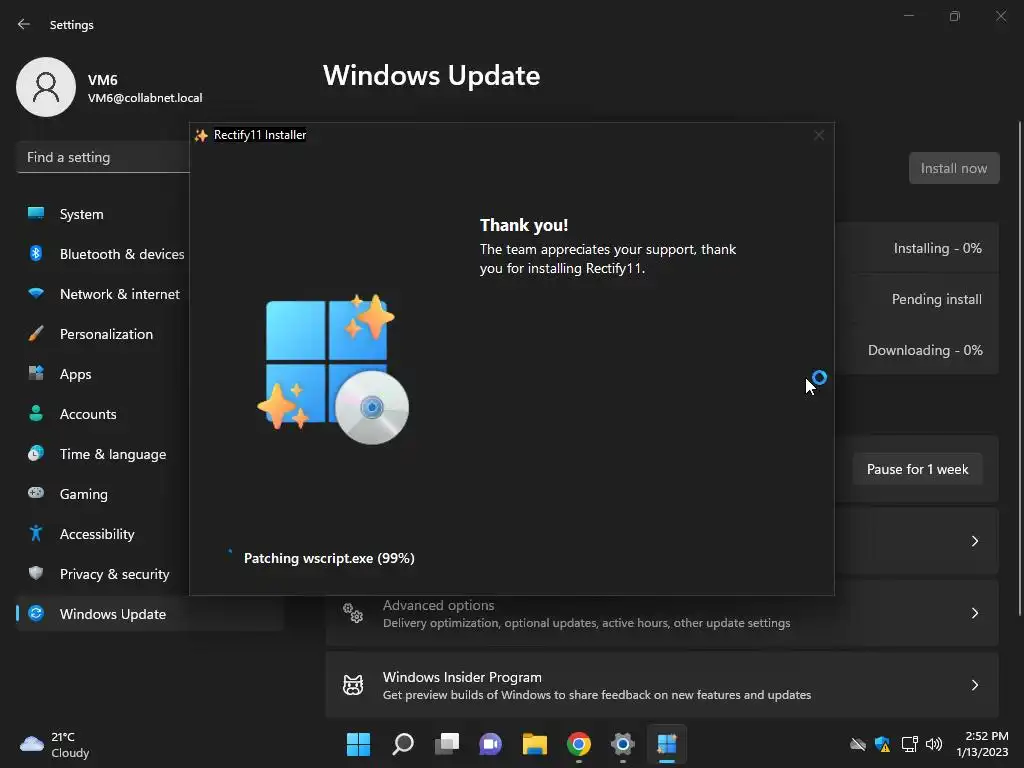Click the Accessibility figure icon

click(36, 534)
